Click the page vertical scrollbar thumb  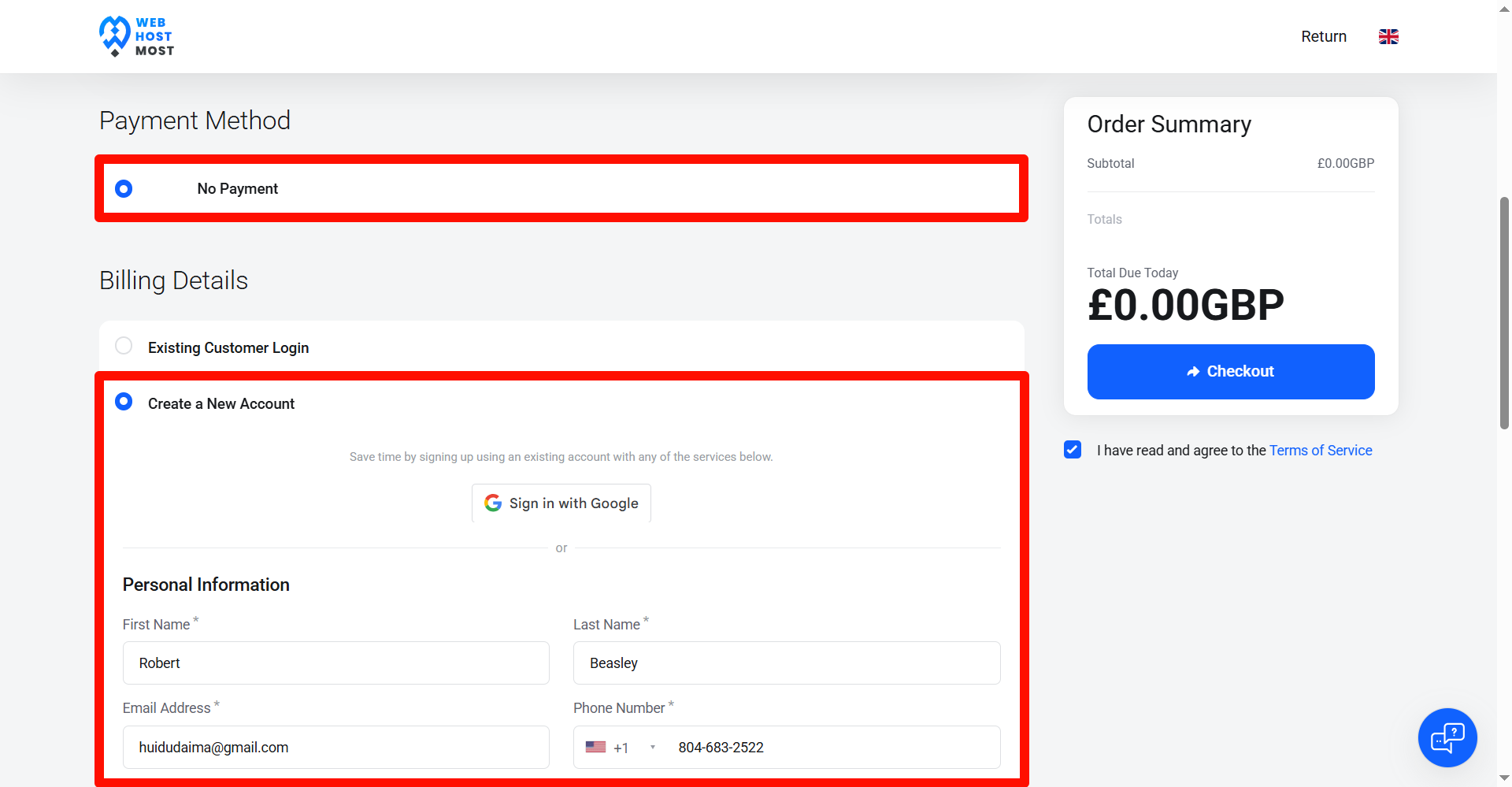tap(1504, 313)
